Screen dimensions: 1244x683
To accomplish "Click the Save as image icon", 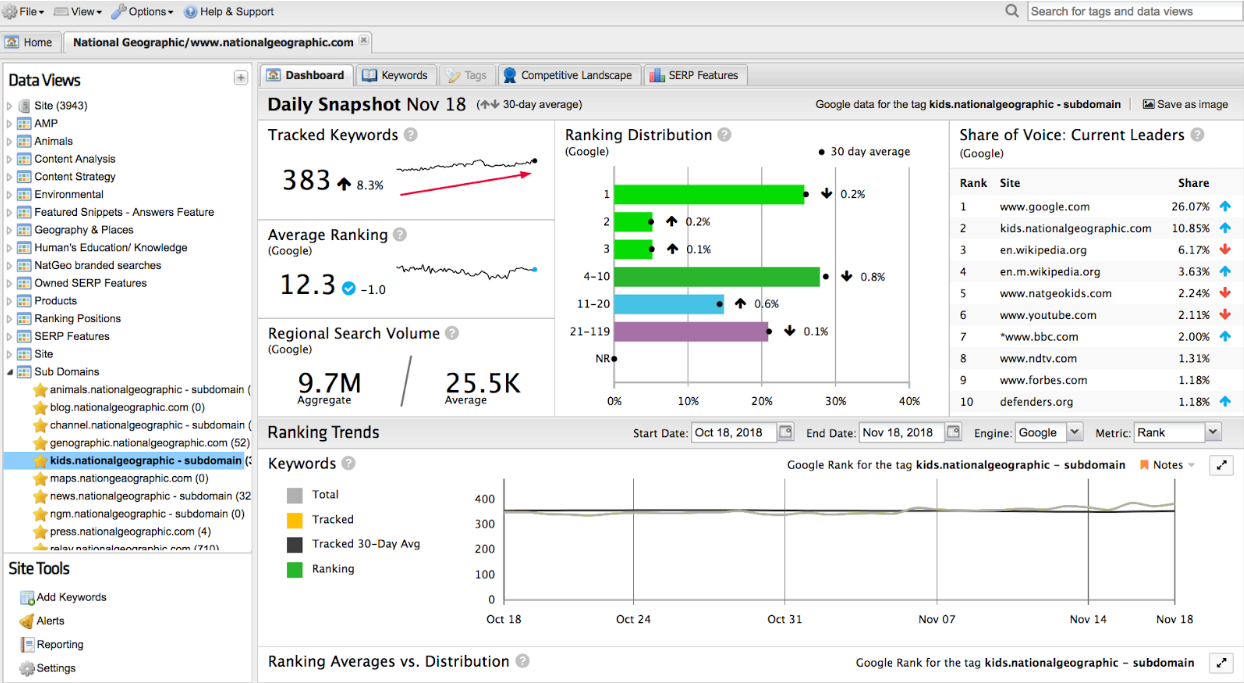I will pyautogui.click(x=1149, y=104).
